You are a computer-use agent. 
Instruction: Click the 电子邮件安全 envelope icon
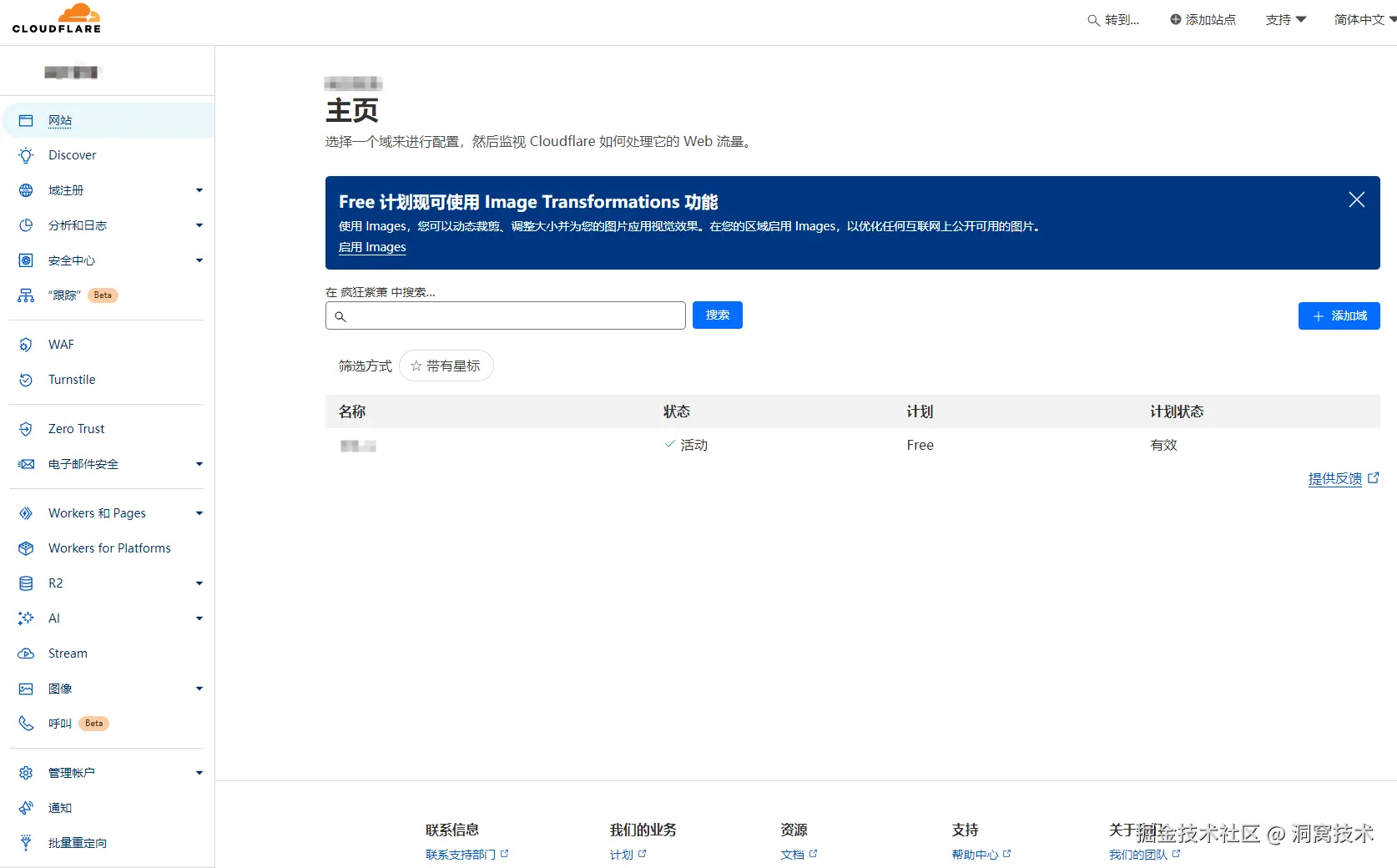click(26, 464)
